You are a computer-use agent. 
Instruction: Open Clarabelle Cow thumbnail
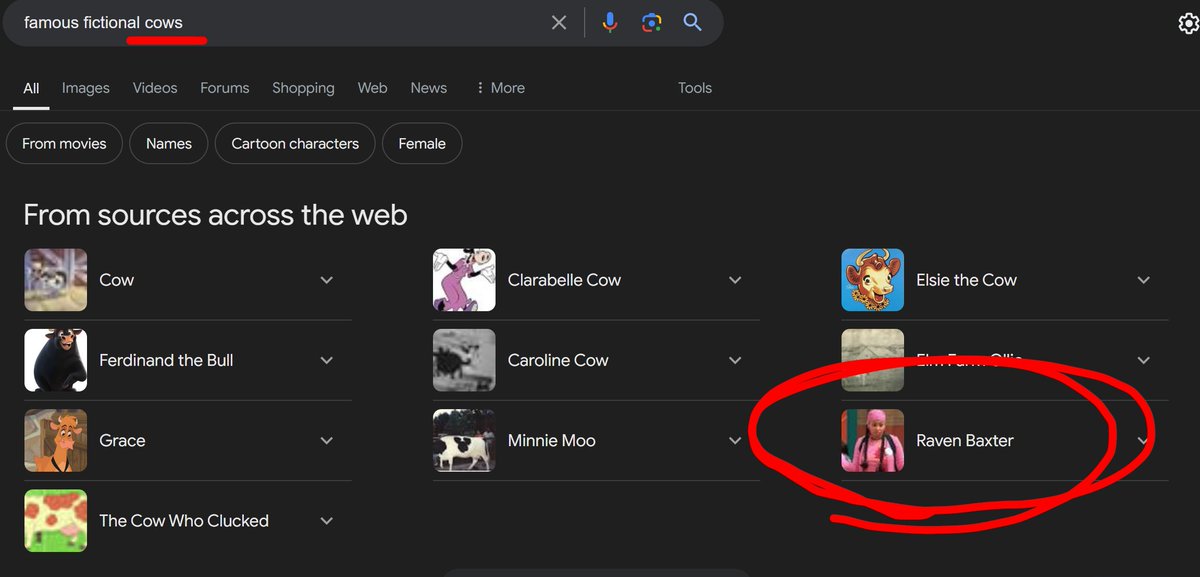464,280
